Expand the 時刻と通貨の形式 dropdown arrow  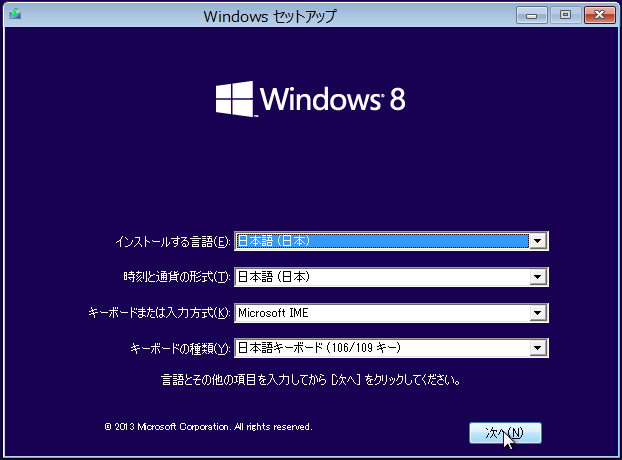538,277
